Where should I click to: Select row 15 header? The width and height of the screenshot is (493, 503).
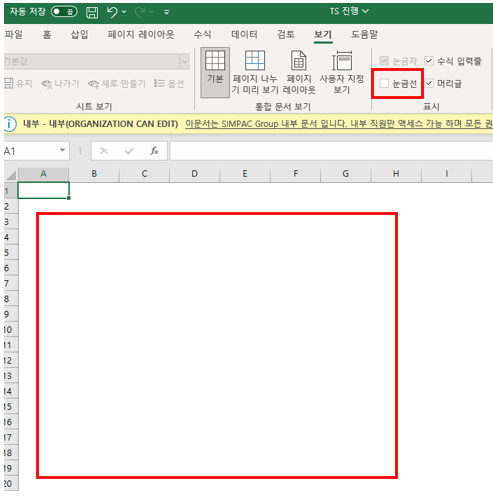(x=11, y=407)
